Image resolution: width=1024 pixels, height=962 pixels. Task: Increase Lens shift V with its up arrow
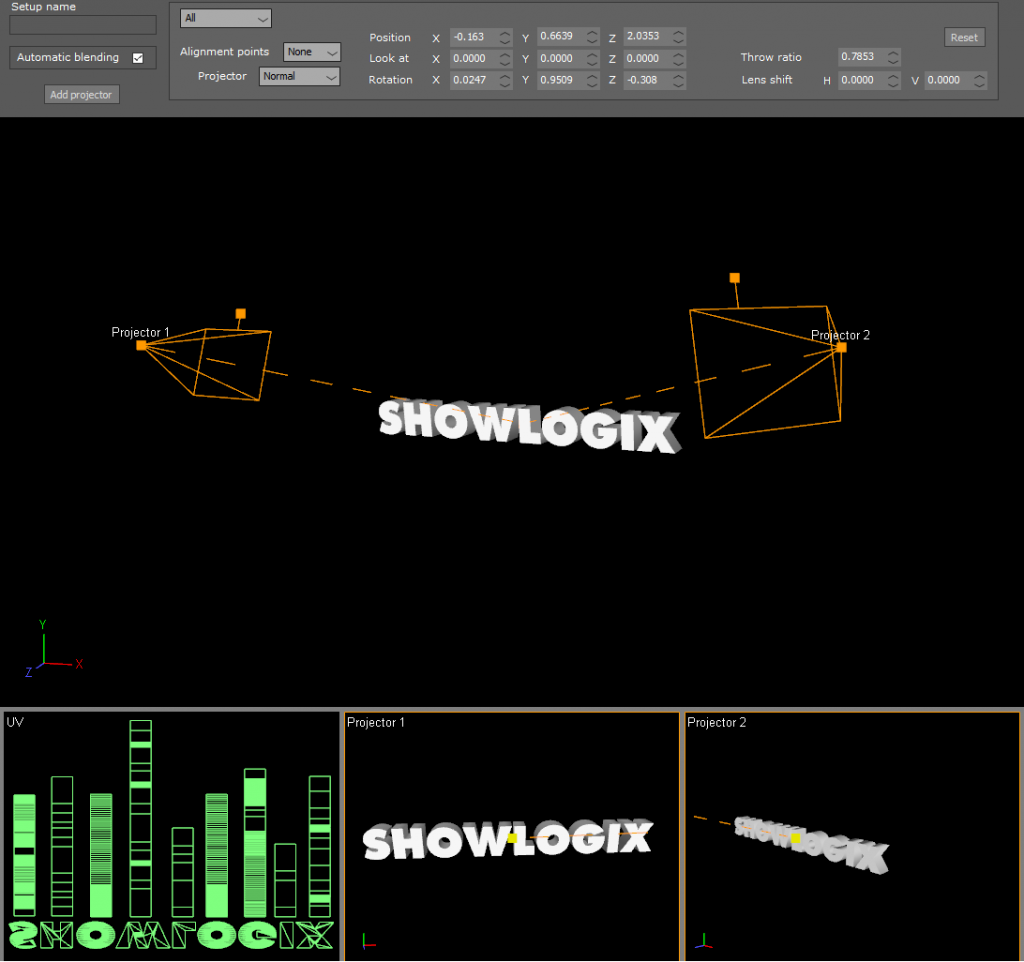pyautogui.click(x=979, y=76)
